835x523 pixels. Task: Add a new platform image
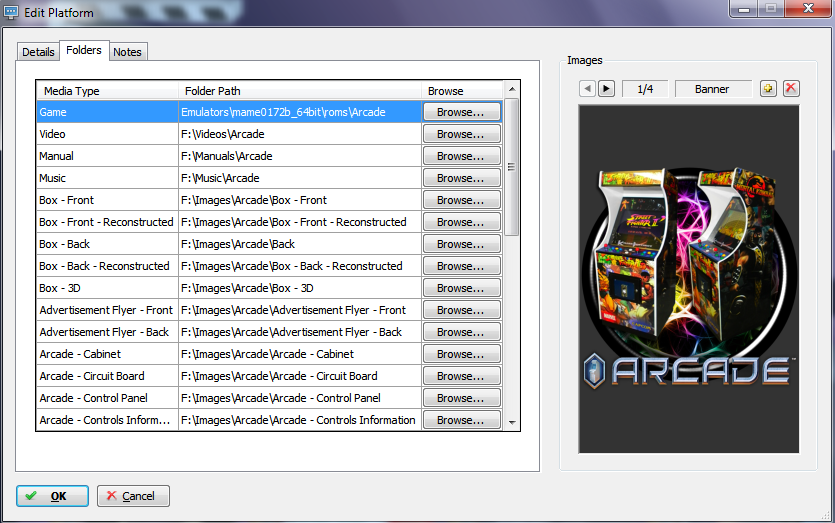tap(768, 88)
